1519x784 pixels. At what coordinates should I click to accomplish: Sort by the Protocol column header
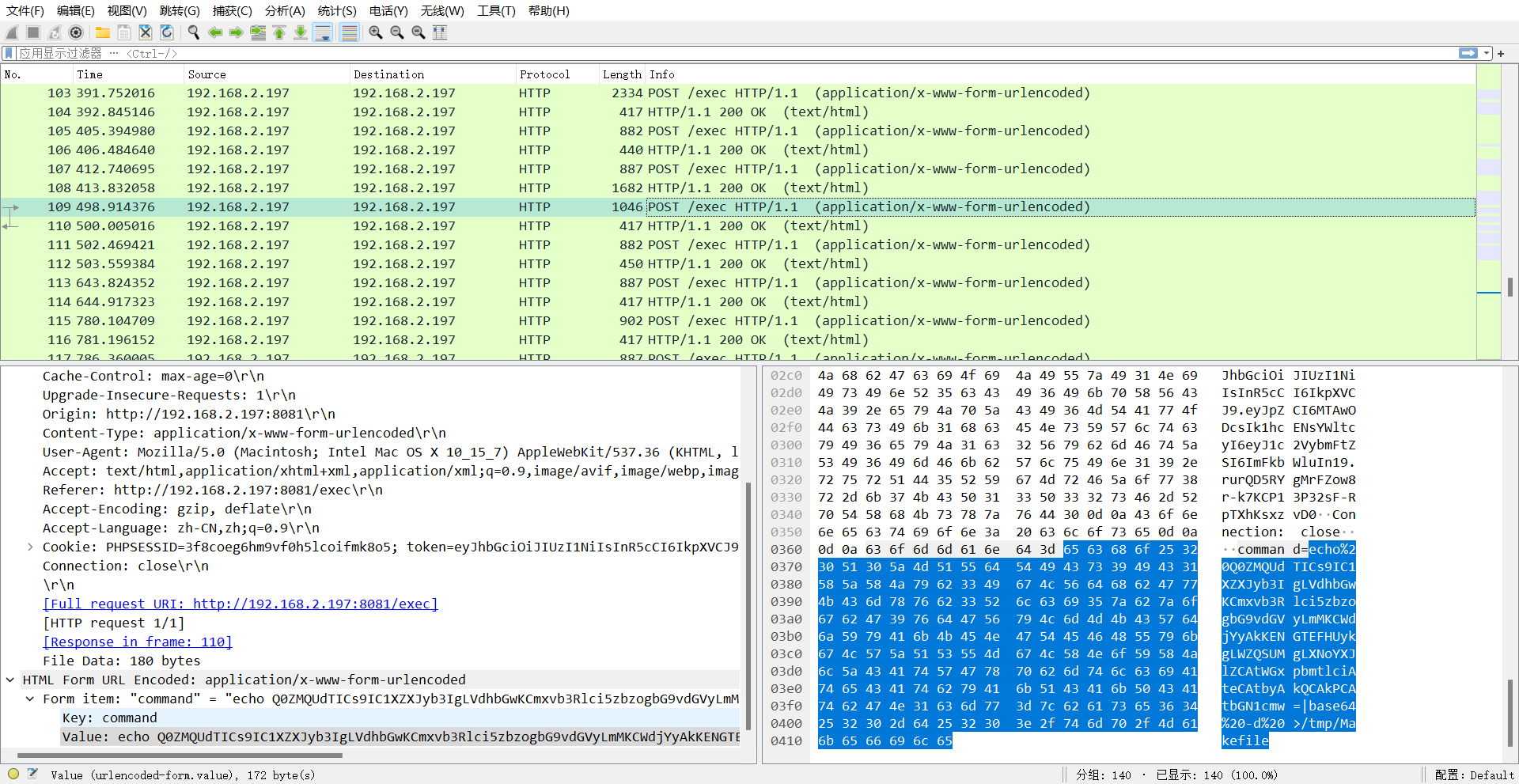click(x=557, y=74)
